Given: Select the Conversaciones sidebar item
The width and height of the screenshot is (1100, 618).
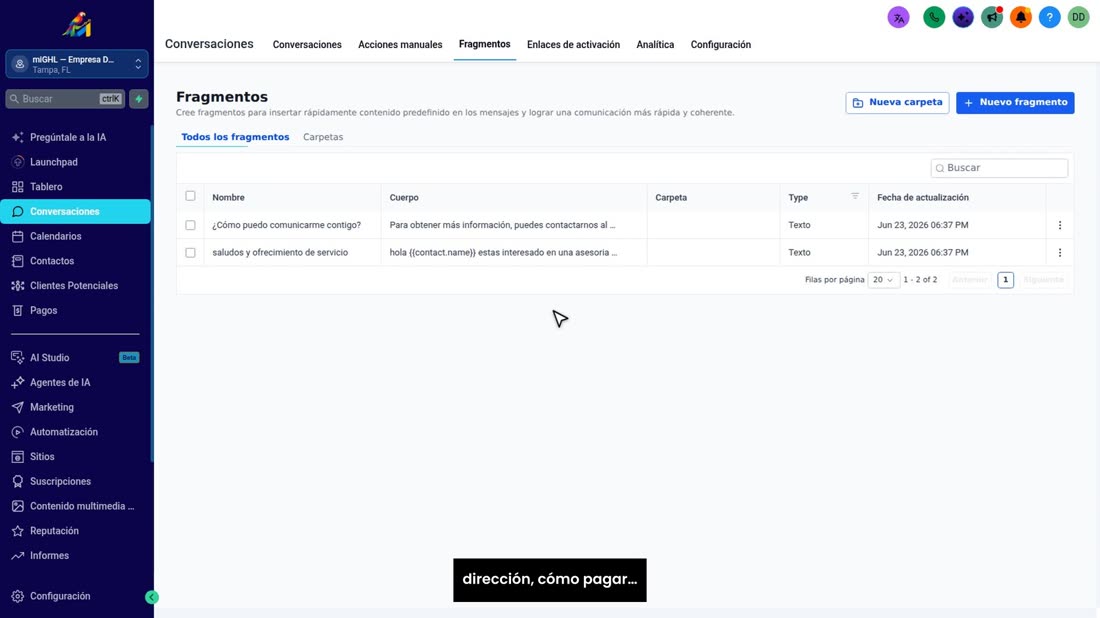Looking at the screenshot, I should coord(75,211).
